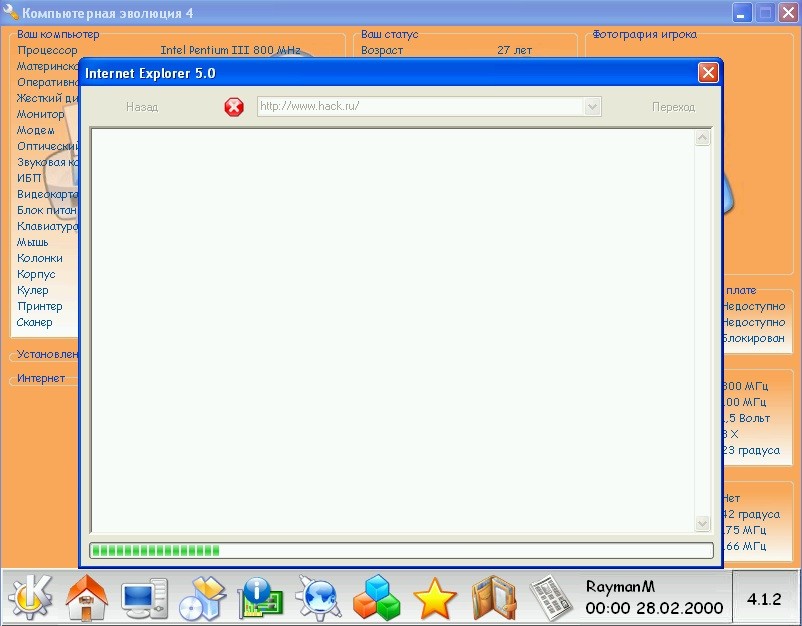This screenshot has height=626, width=802.
Task: Open the circuit board info icon
Action: click(260, 597)
